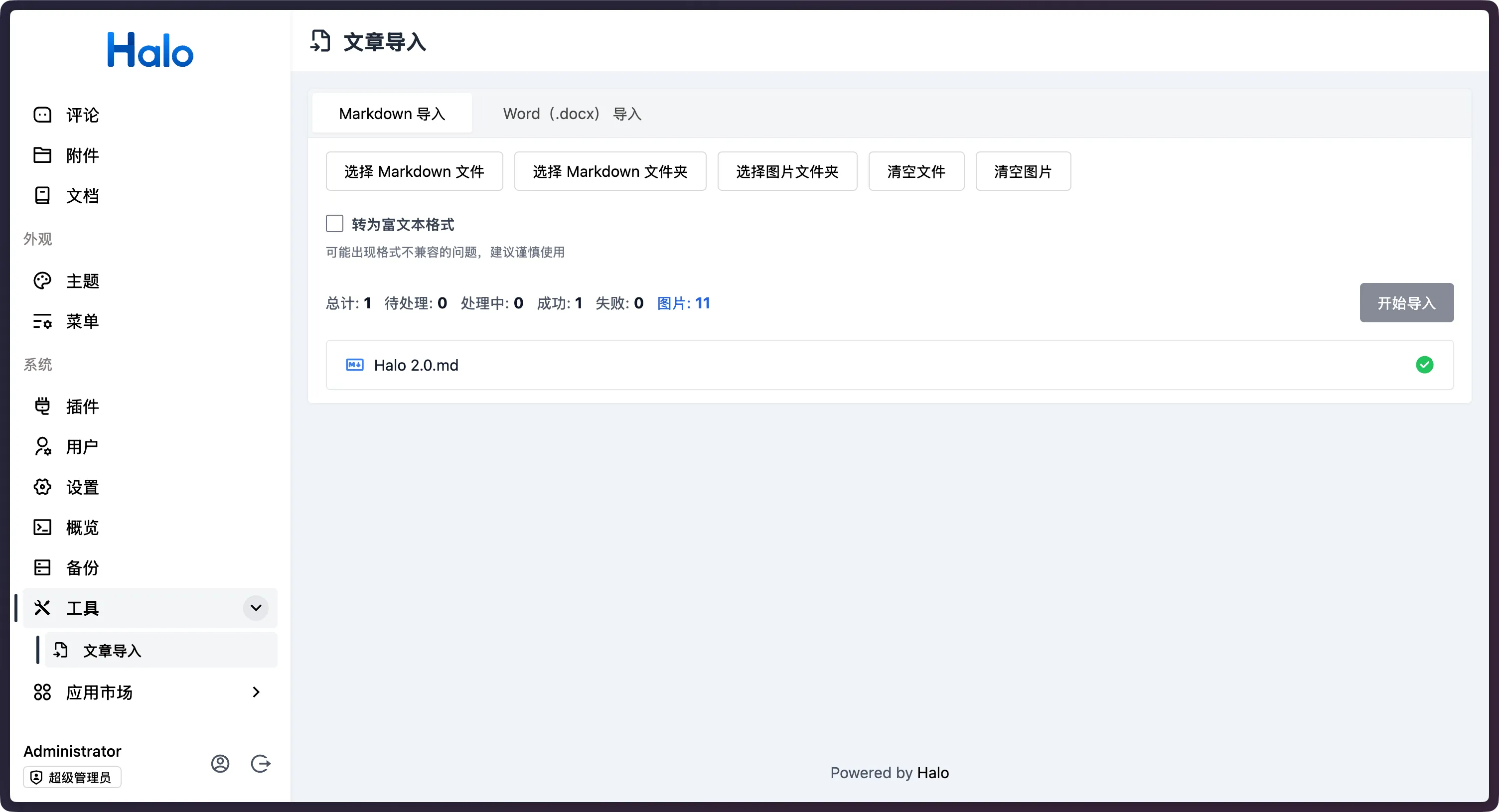The image size is (1499, 812).
Task: Collapse the 工具 menu chevron
Action: 256,608
